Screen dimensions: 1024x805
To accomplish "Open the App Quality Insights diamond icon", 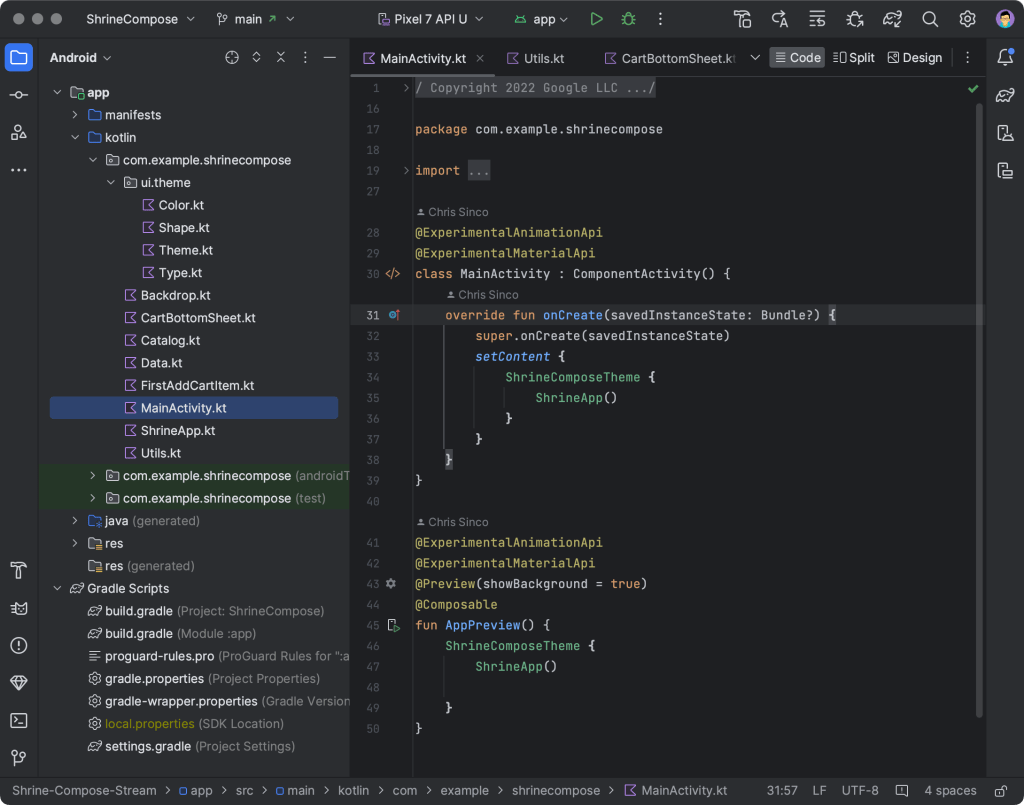I will pos(19,683).
